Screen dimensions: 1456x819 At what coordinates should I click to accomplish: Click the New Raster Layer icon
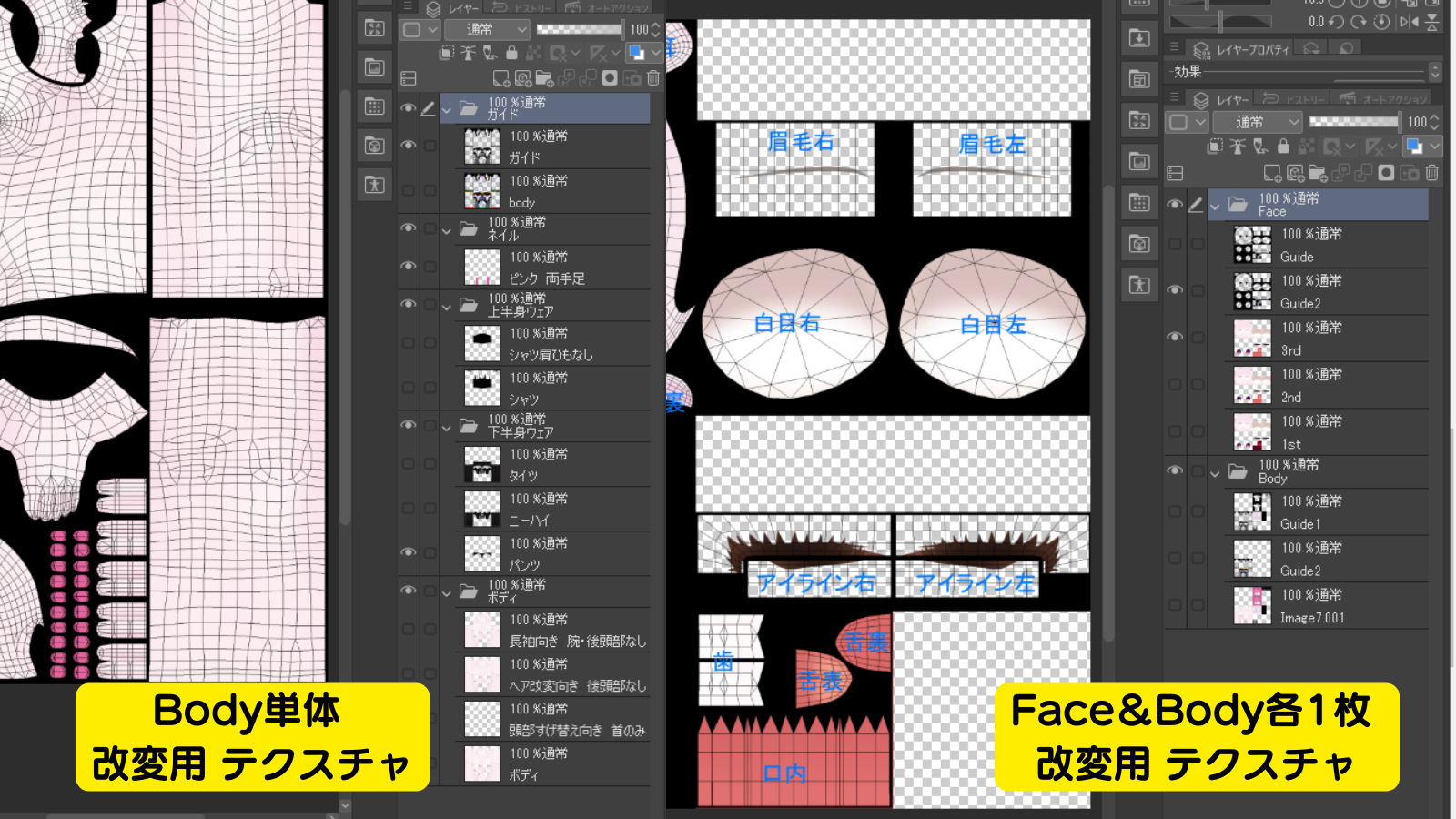(x=502, y=78)
